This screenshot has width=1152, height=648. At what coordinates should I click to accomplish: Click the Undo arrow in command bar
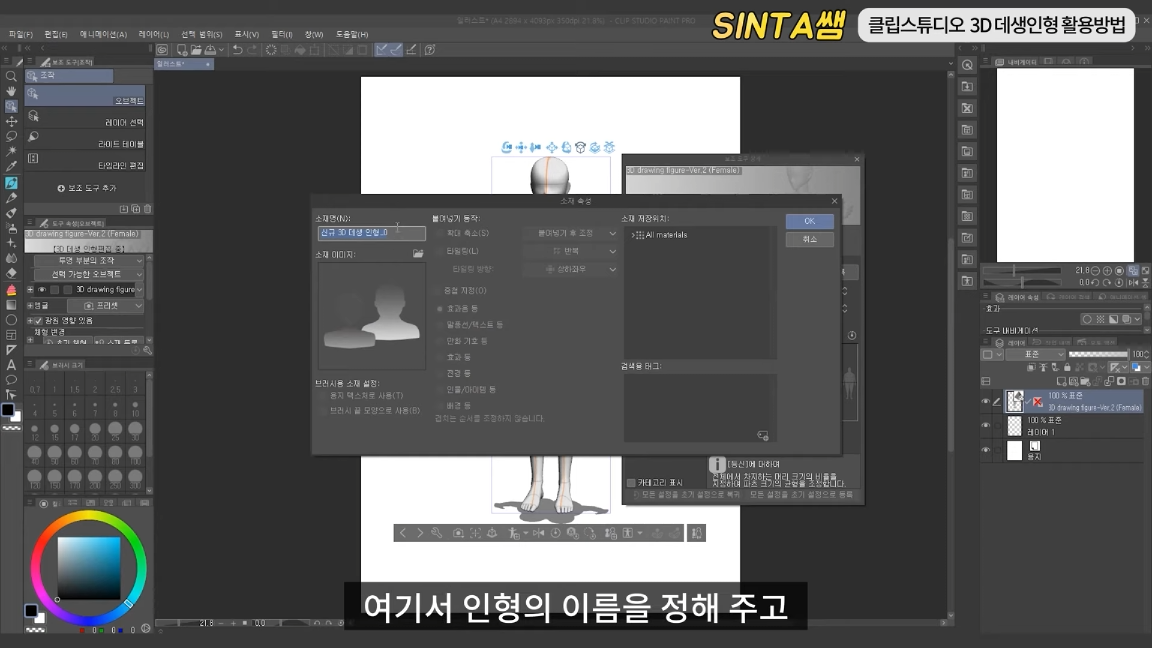click(237, 50)
